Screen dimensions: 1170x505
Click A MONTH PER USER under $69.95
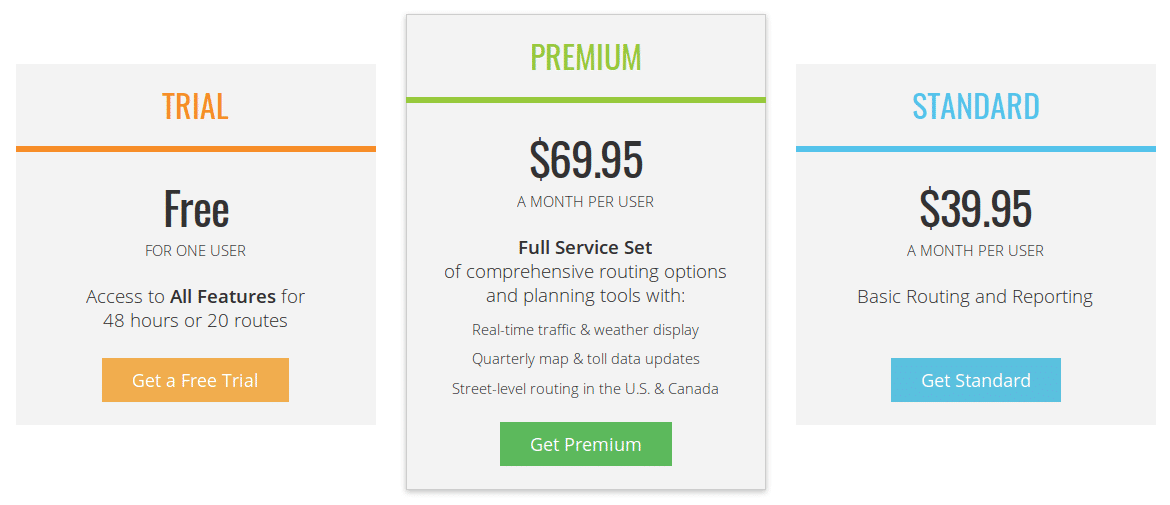pyautogui.click(x=585, y=202)
